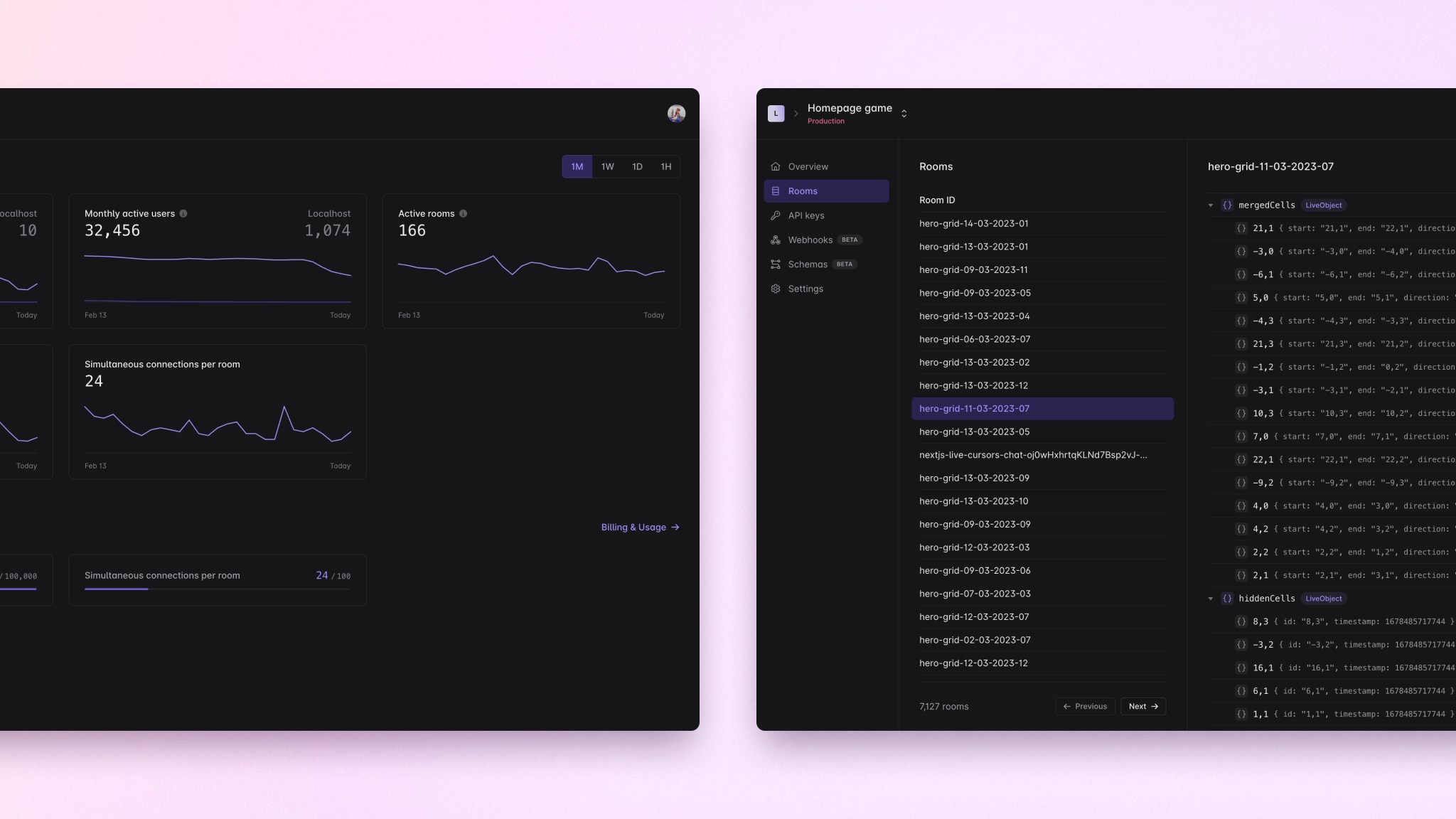Click the L workspace icon in the breadcrumb
The height and width of the screenshot is (819, 1456).
tap(776, 113)
